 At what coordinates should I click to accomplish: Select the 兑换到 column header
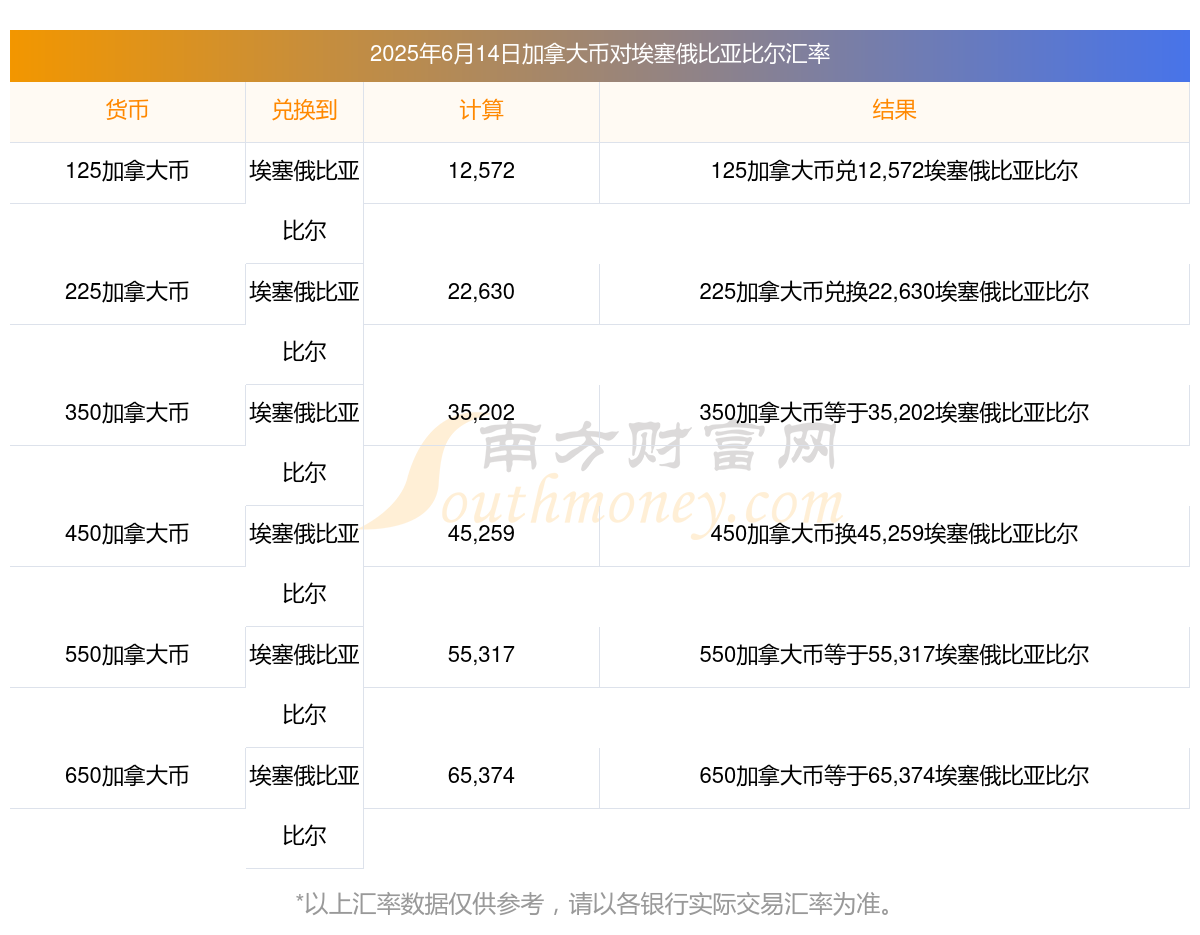tap(304, 110)
